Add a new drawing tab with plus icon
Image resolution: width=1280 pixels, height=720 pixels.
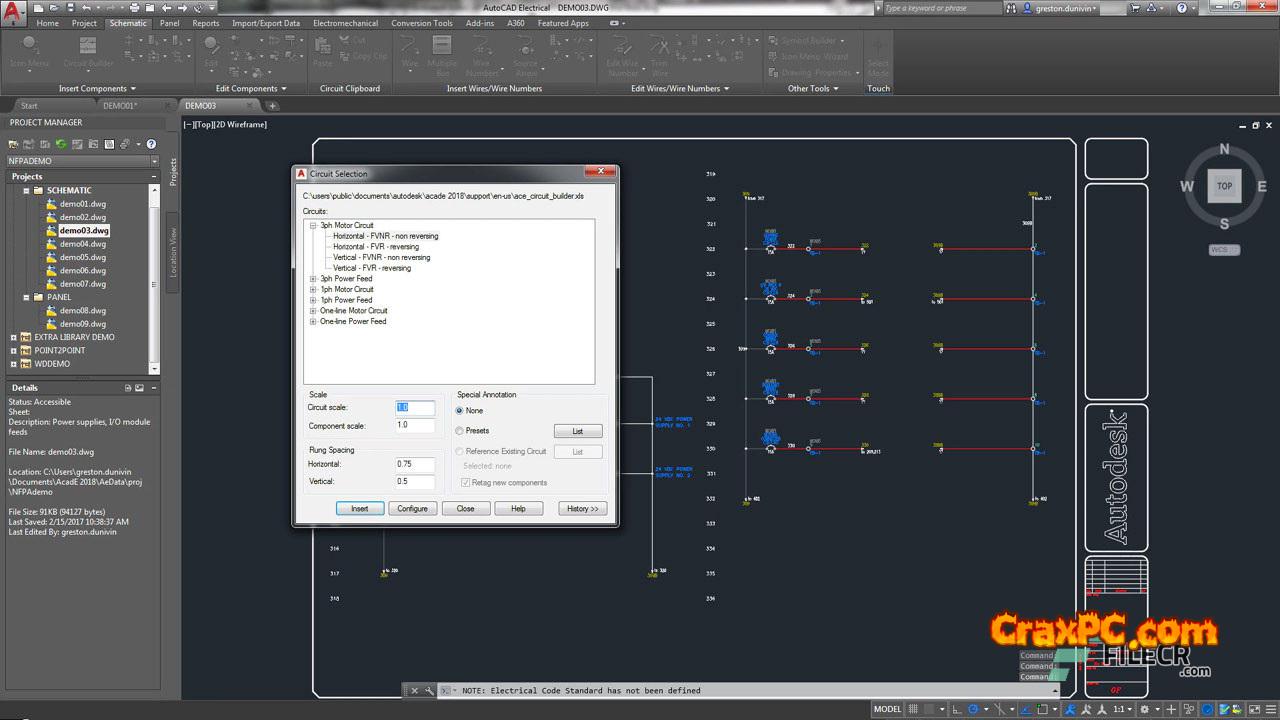tap(272, 105)
